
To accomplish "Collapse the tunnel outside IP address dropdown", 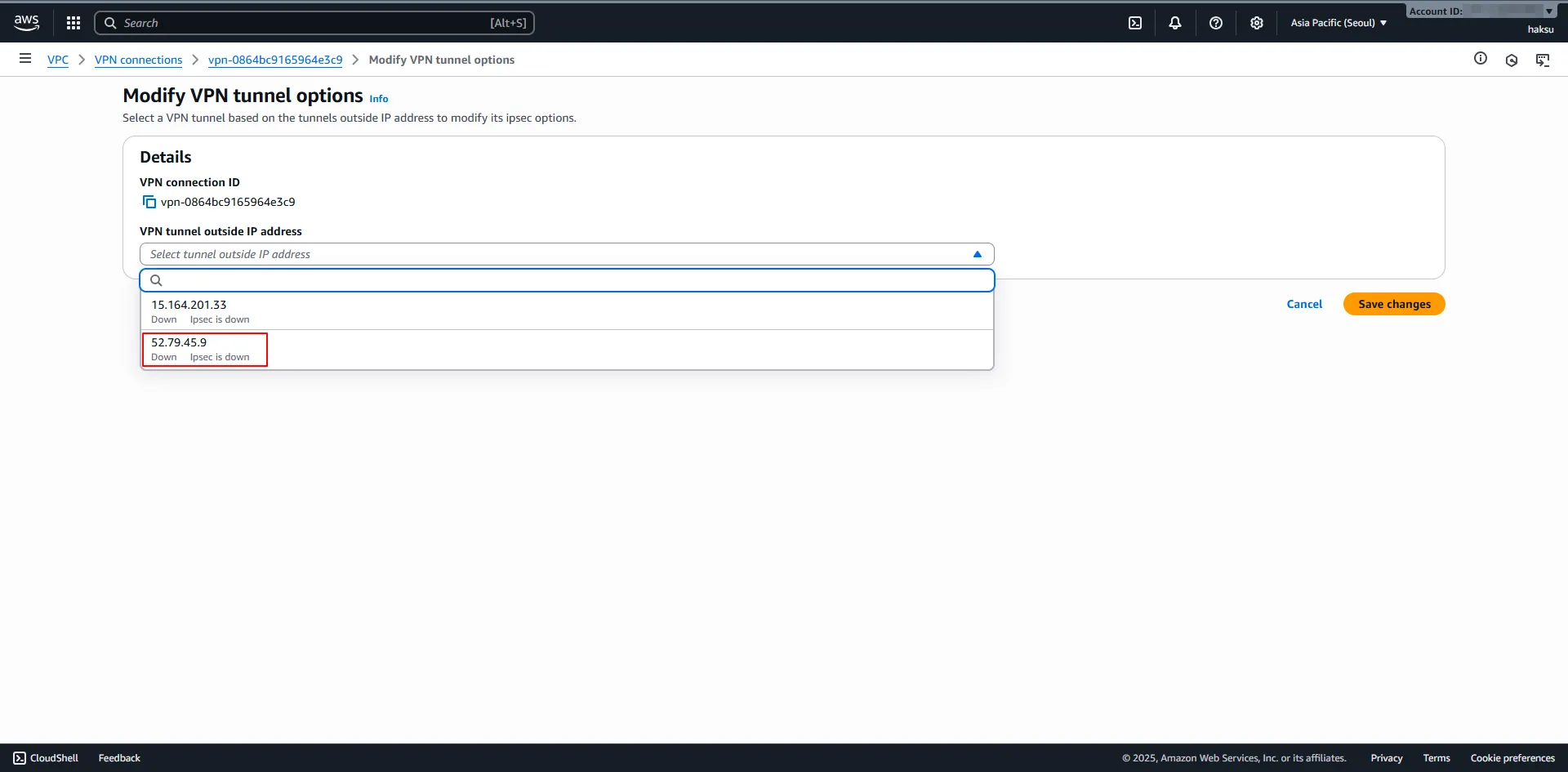I will pos(567,254).
